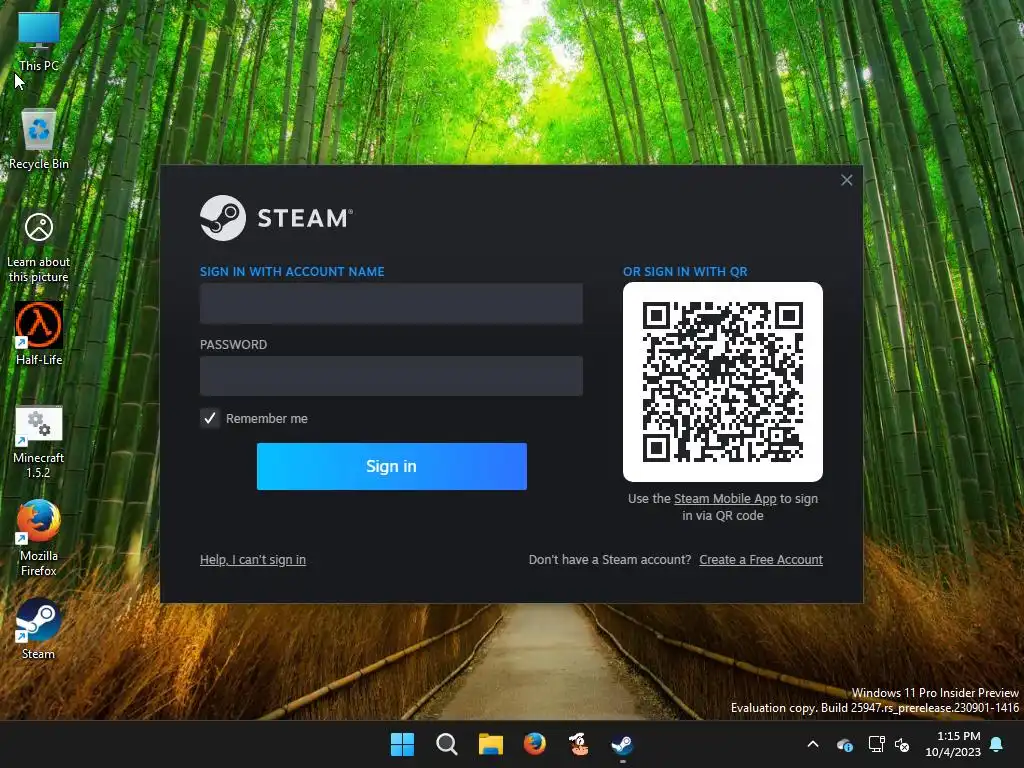The image size is (1024, 768).
Task: Focus the account name input field
Action: [391, 304]
